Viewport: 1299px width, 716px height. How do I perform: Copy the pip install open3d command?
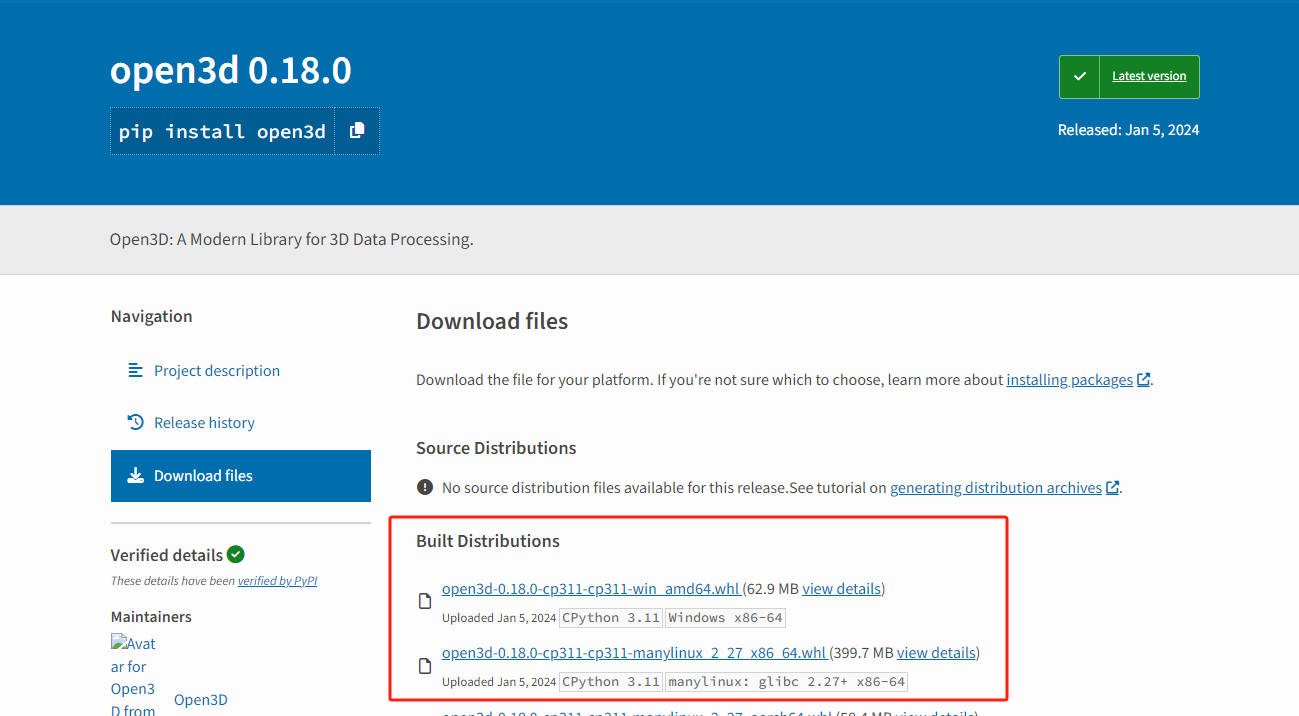pos(357,131)
